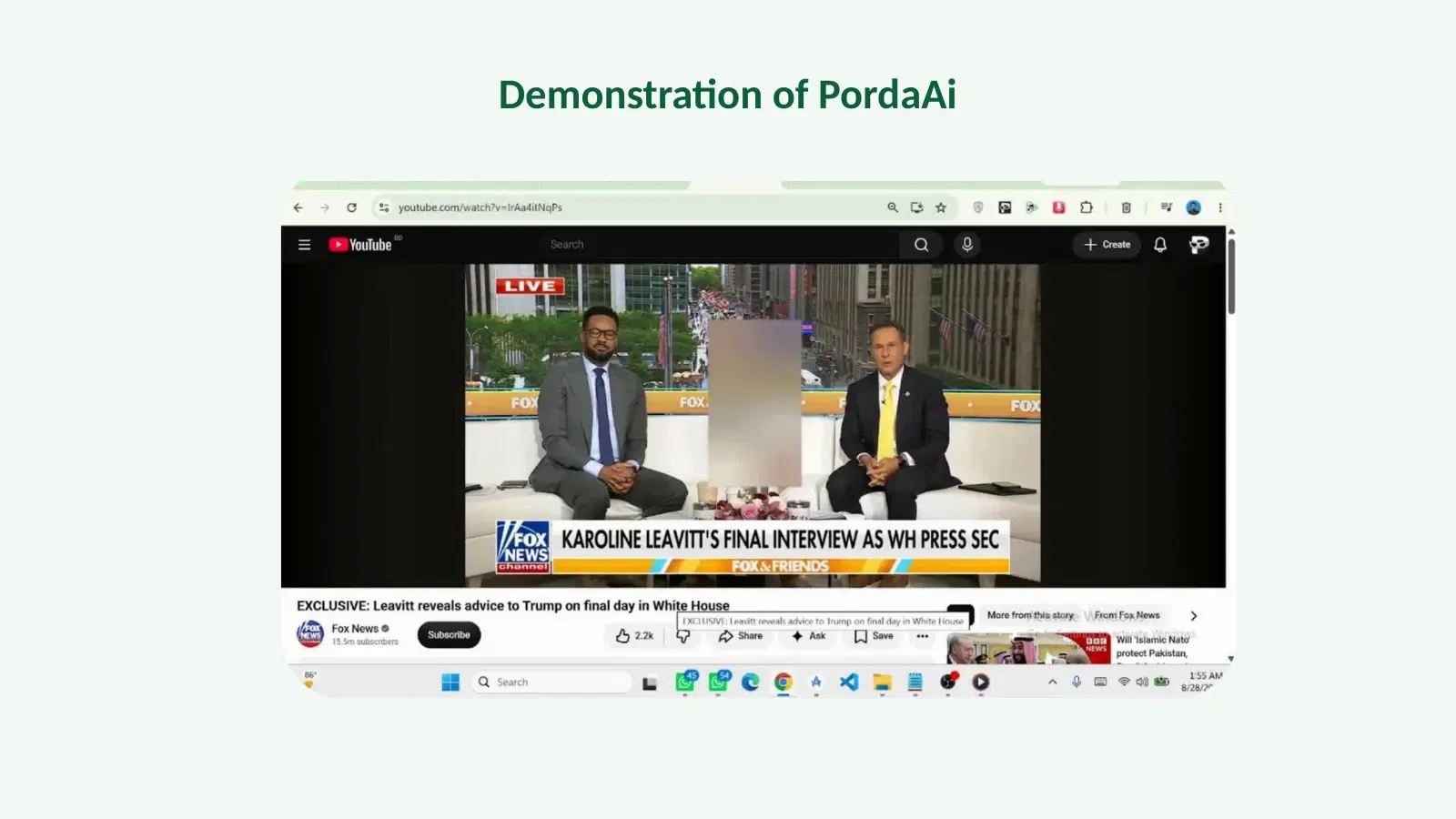Select the 'From Fox News' chip
Image resolution: width=1456 pixels, height=819 pixels.
click(x=1127, y=615)
